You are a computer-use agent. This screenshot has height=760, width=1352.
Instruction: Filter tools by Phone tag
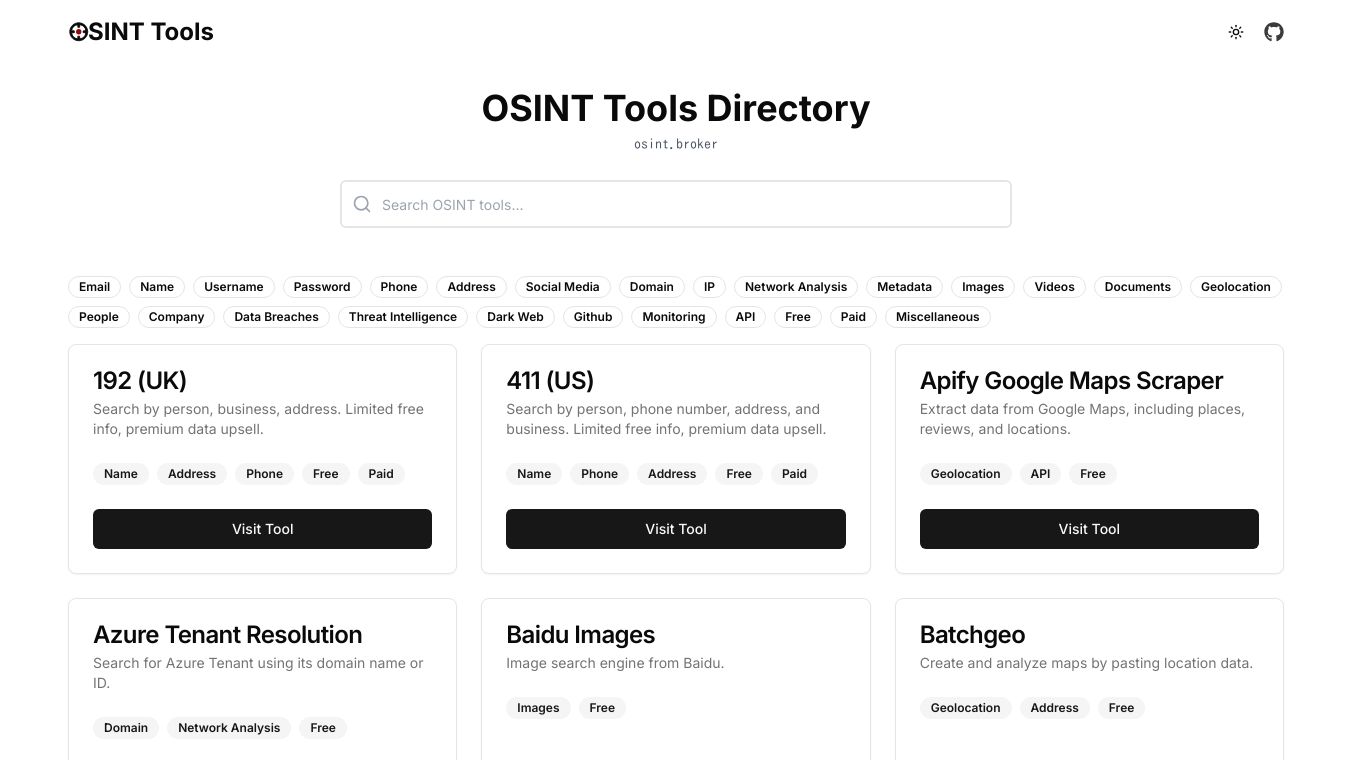pos(399,287)
